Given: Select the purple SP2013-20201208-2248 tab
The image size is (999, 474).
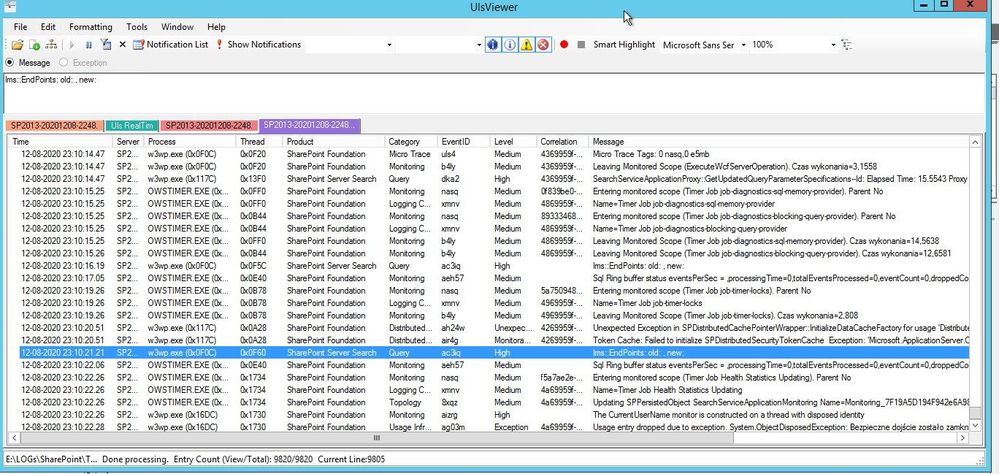Looking at the screenshot, I should [x=310, y=125].
